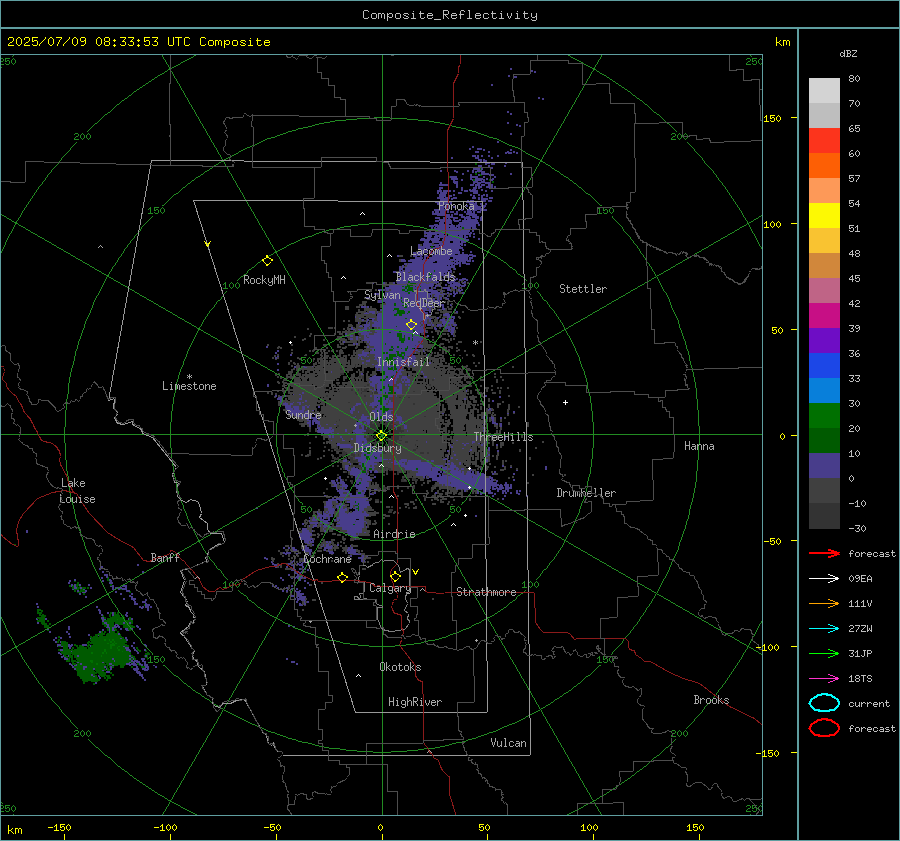
Task: Select the cyan 27ZW arrow icon
Action: (824, 629)
